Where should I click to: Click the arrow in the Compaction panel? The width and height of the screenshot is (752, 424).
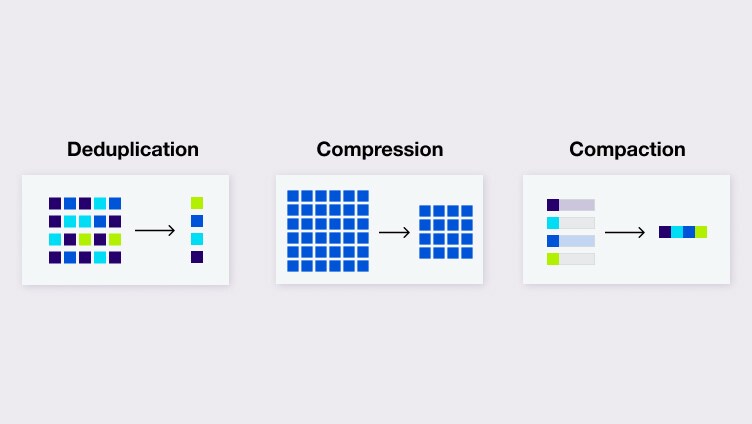[625, 232]
